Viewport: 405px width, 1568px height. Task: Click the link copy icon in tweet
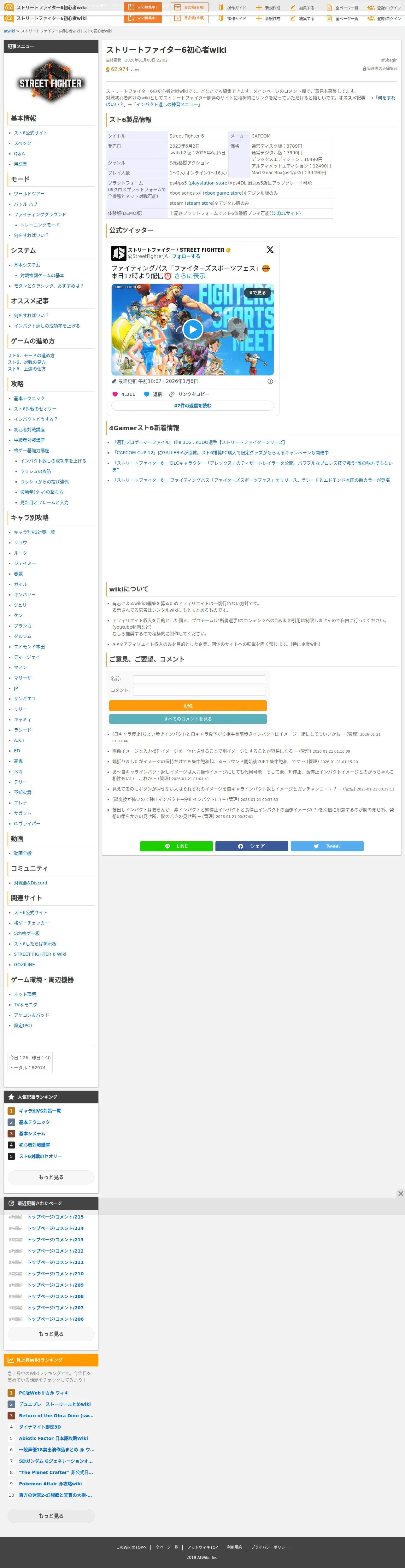coord(172,394)
